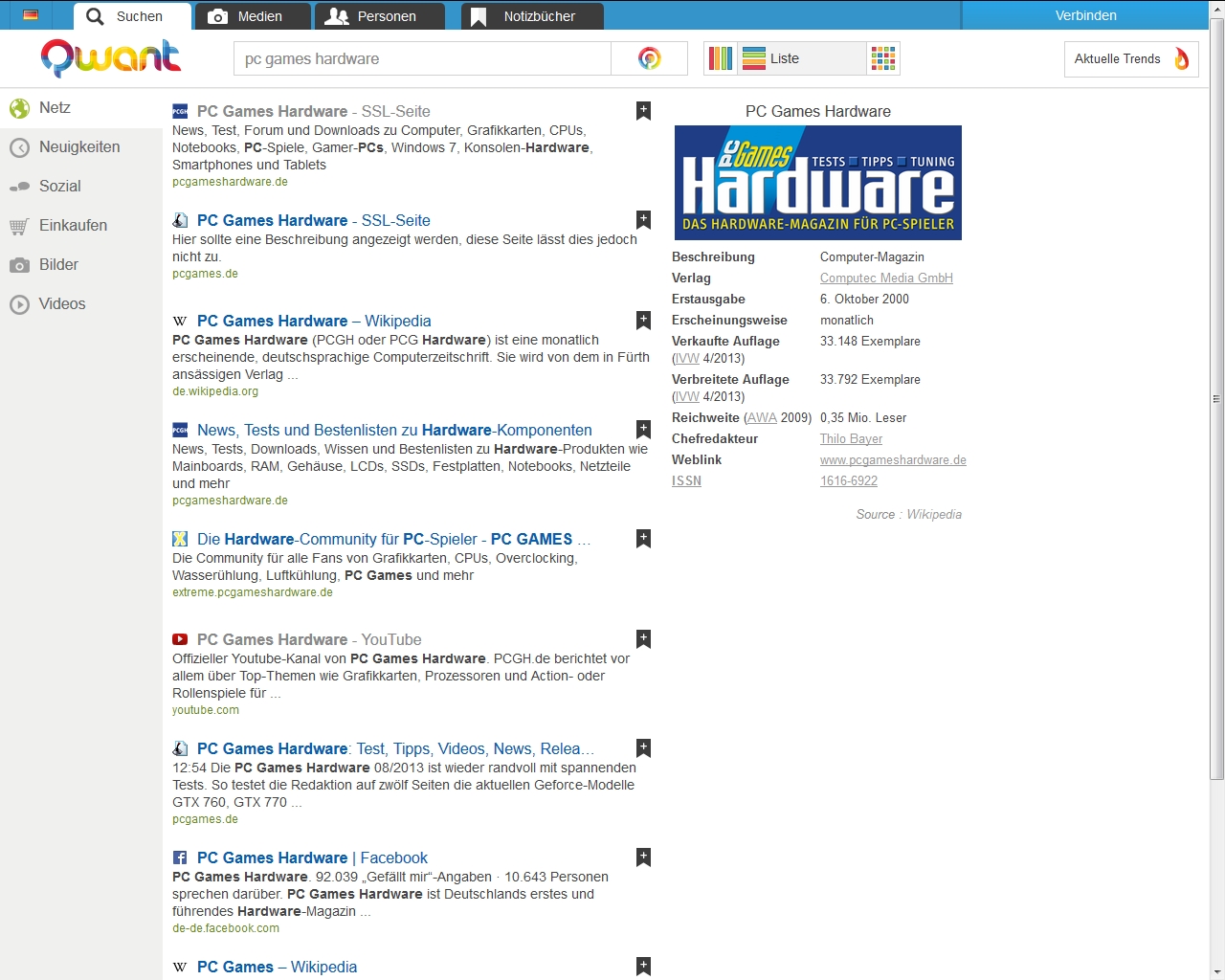Click the YouTube favicon beside result
The image size is (1225, 980).
pyautogui.click(x=180, y=639)
